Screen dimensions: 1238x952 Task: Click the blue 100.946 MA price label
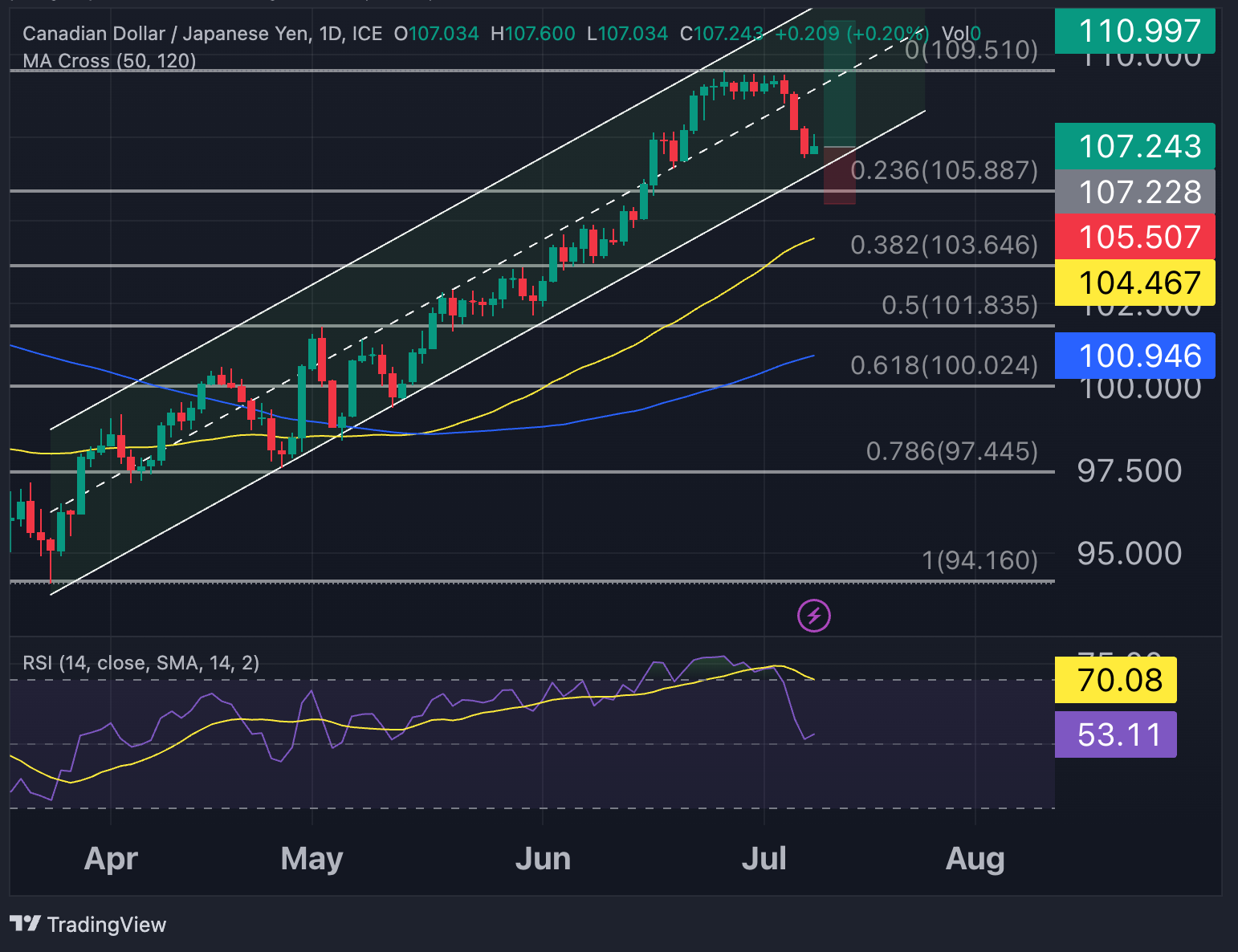[1134, 355]
